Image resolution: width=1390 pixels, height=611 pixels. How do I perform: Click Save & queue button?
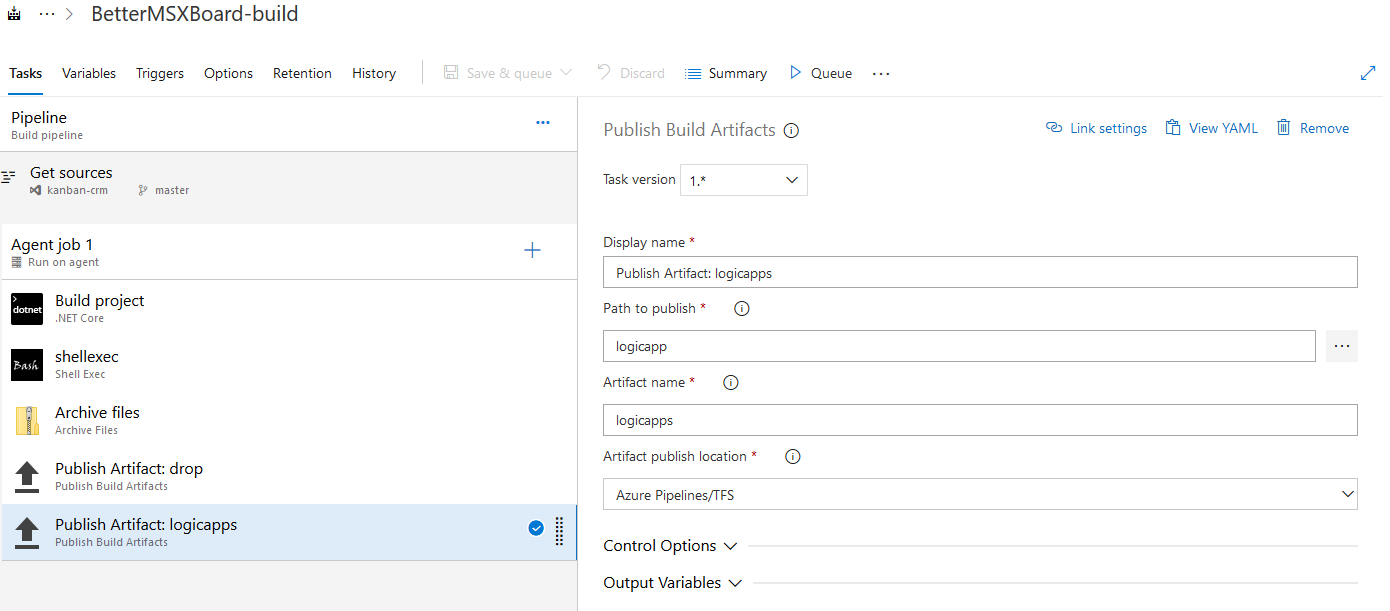498,73
